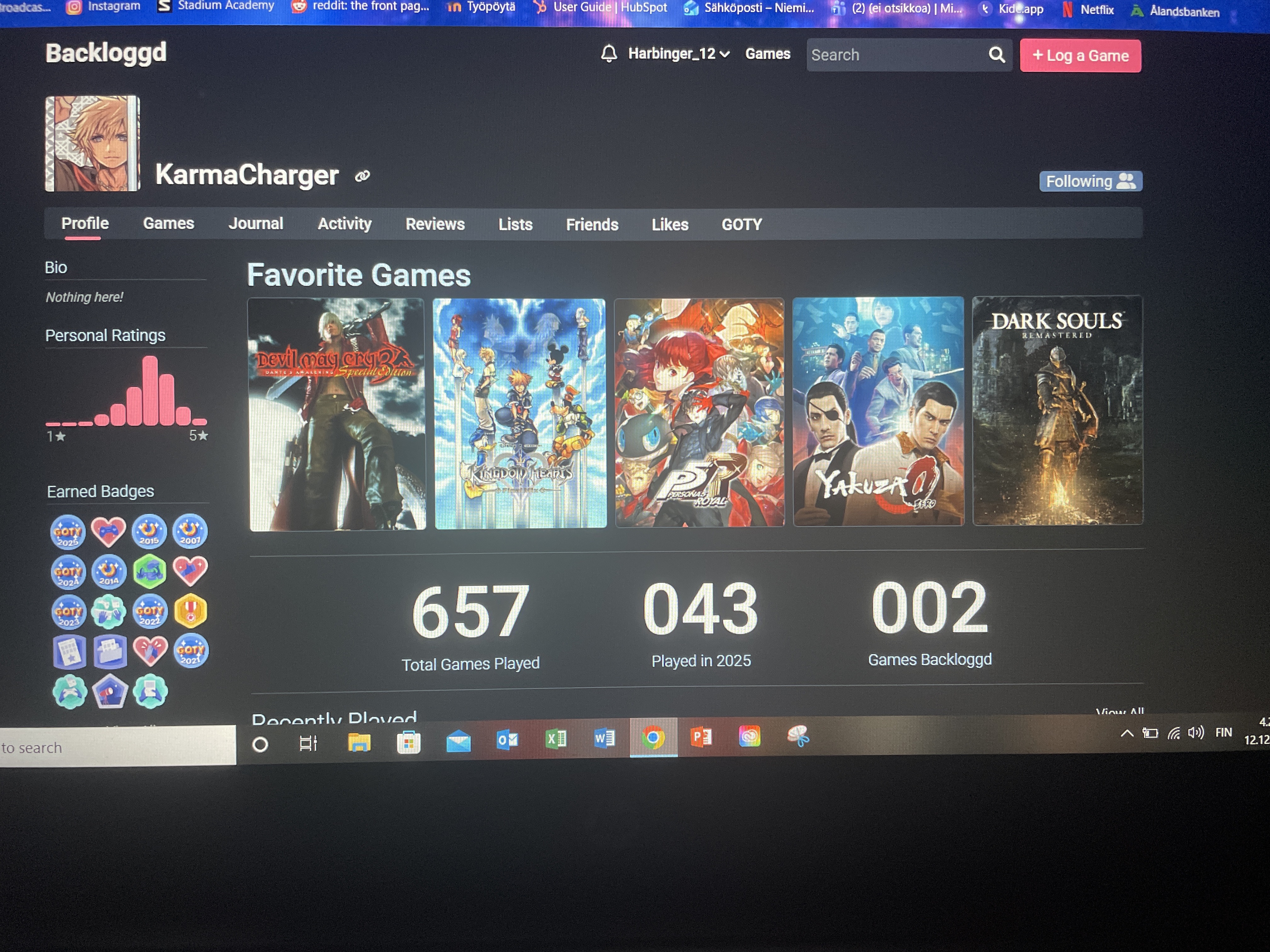Image resolution: width=1270 pixels, height=952 pixels.
Task: Open Microsoft Store from the taskbar
Action: click(408, 742)
